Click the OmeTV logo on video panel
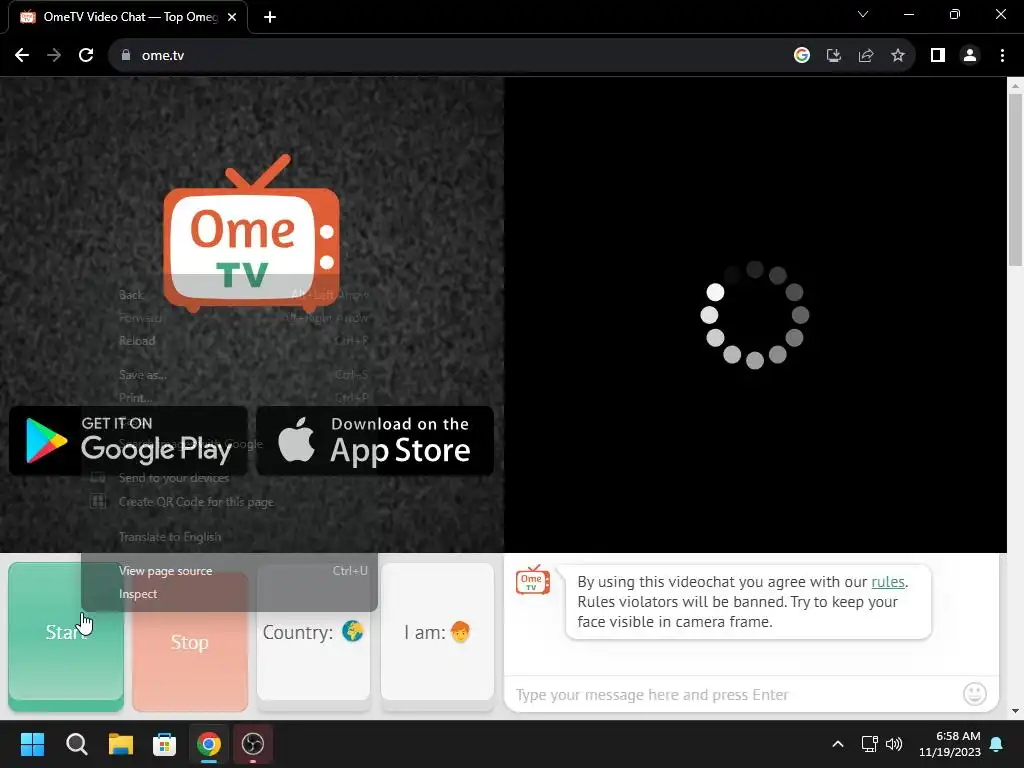This screenshot has width=1024, height=768. [x=251, y=234]
